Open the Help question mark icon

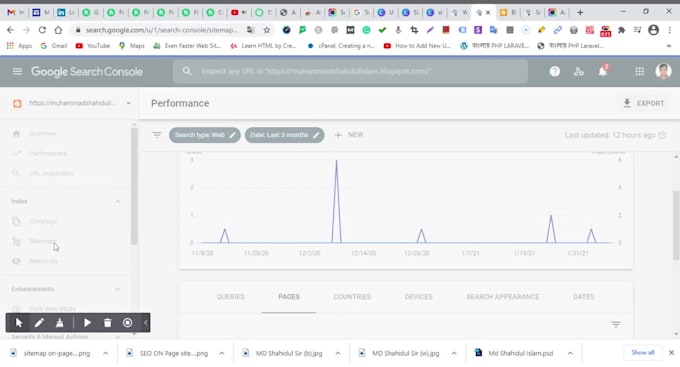click(555, 72)
